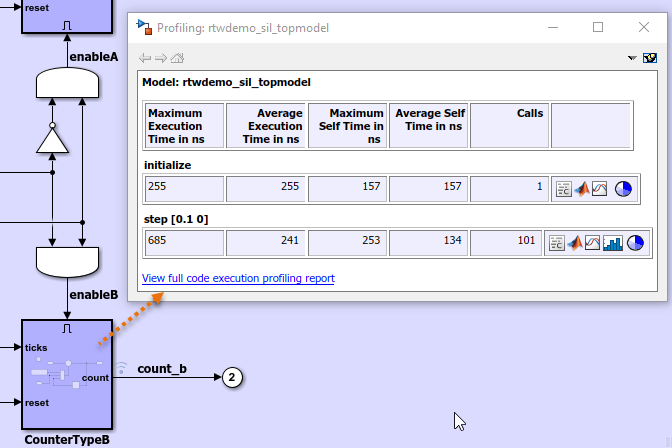Click the enableB signal label
Screen dimensions: 672x448
tap(93, 295)
